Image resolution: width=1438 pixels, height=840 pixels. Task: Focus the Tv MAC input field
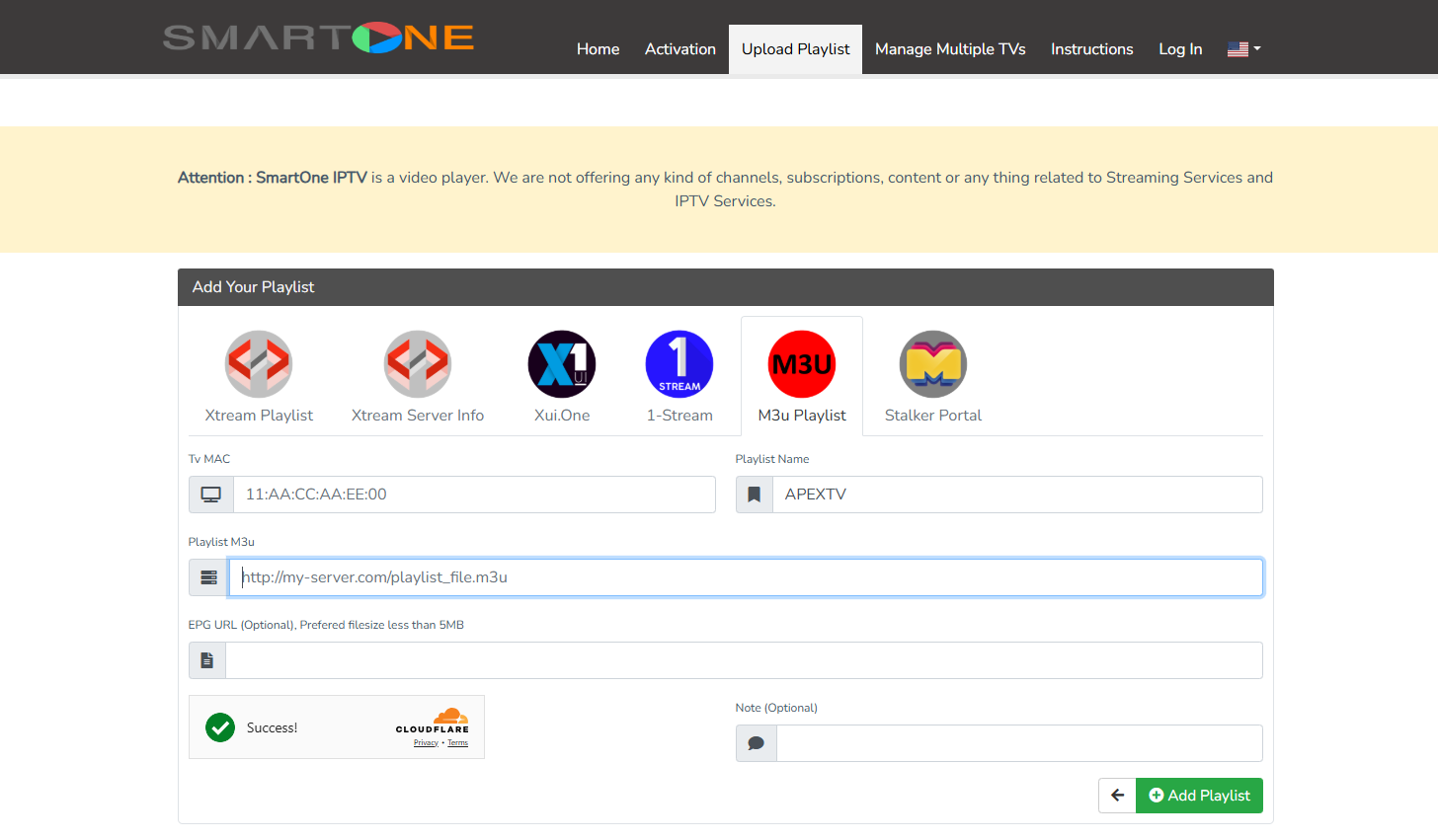coord(474,495)
